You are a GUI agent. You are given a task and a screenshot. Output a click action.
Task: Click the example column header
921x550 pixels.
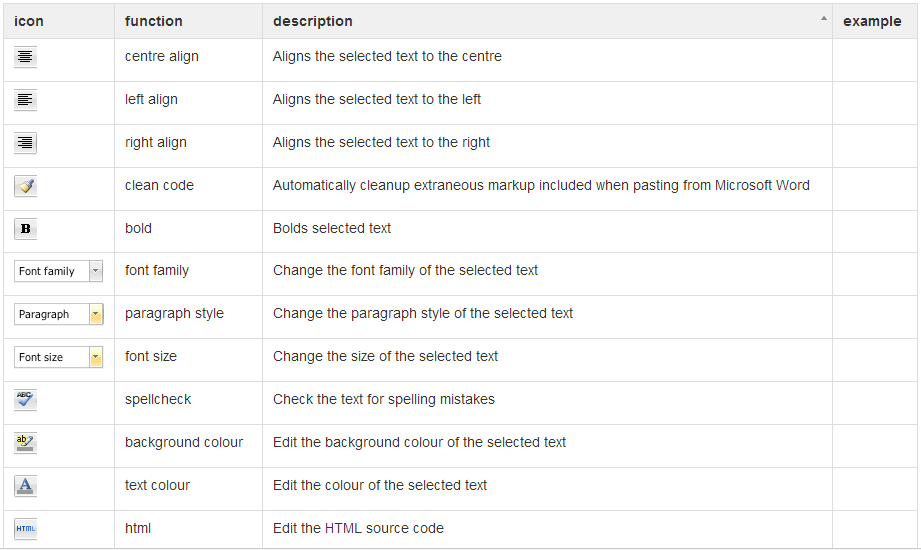pos(872,21)
